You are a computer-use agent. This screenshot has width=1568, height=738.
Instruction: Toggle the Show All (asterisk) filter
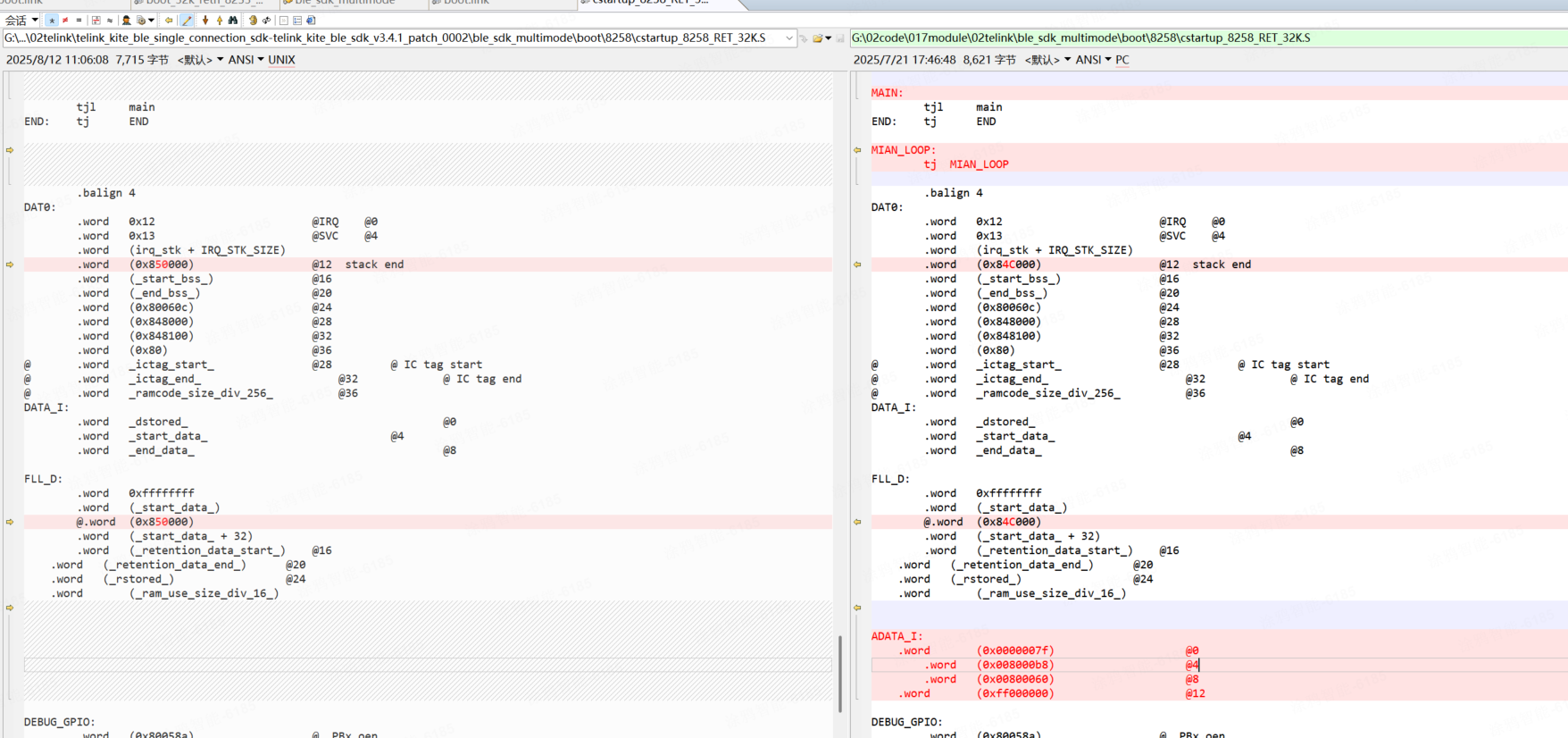52,21
